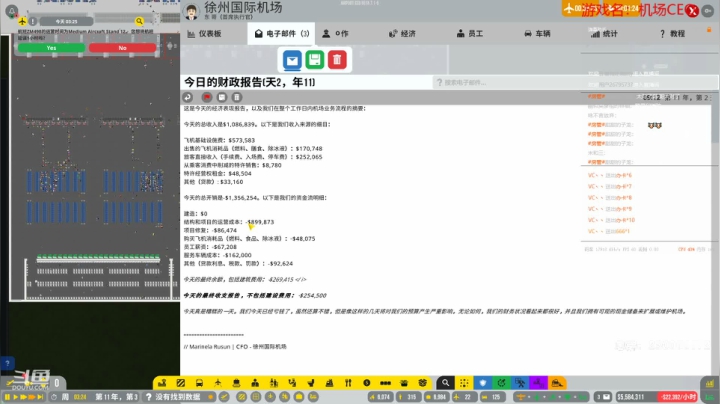Open the notification bell icon
Image resolution: width=720 pixels, height=404 pixels.
click(x=11, y=11)
